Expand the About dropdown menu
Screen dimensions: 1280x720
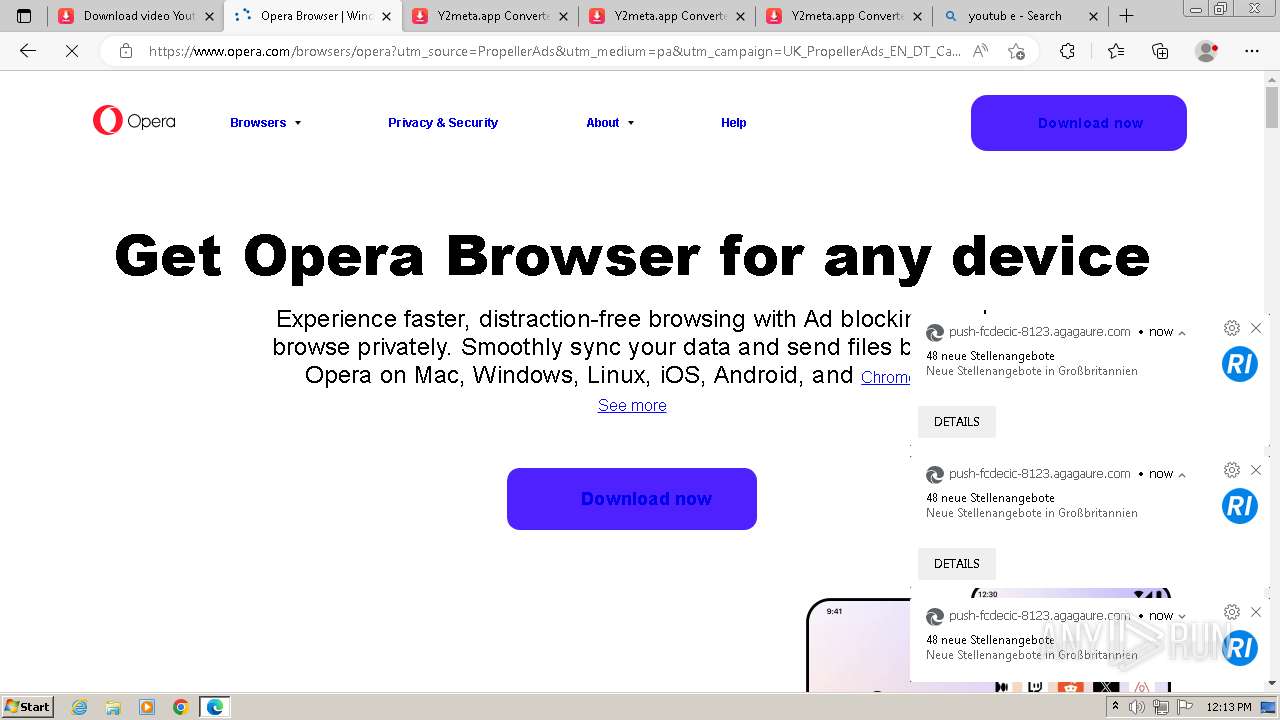click(610, 122)
